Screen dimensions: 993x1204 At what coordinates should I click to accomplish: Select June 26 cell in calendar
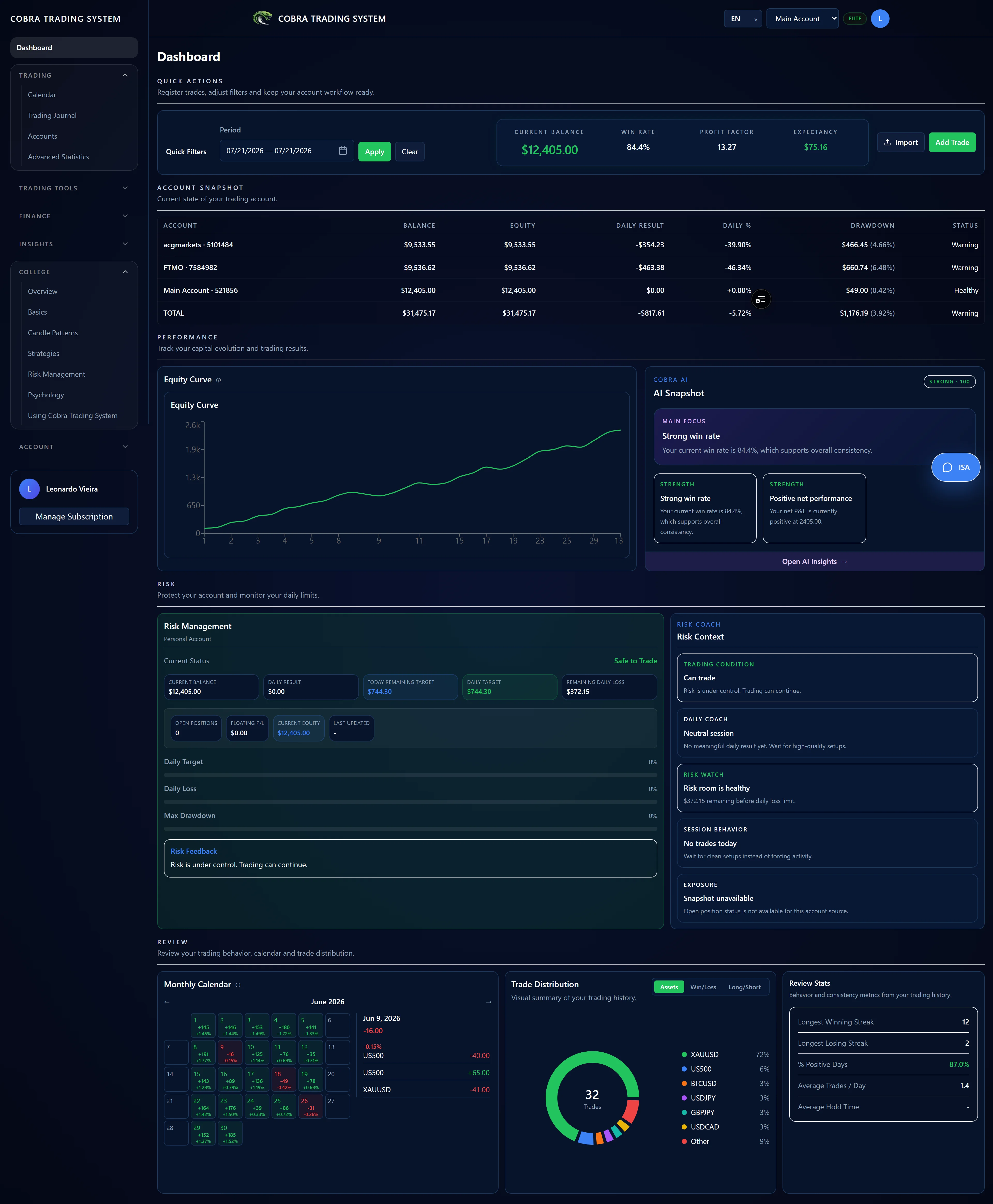pyautogui.click(x=311, y=1107)
